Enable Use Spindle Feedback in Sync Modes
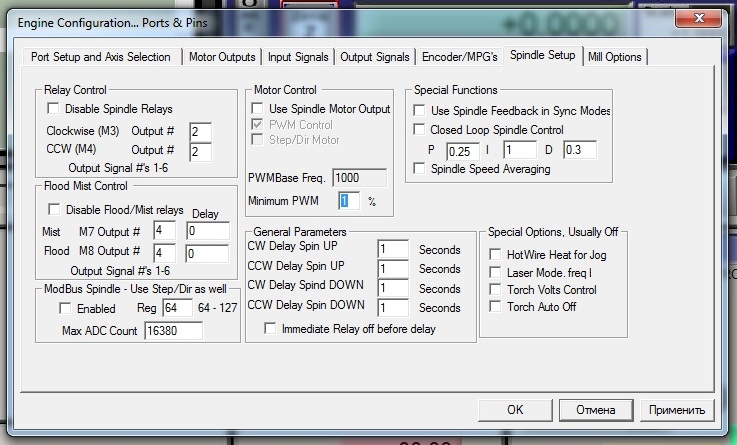The width and height of the screenshot is (737, 445). (419, 110)
